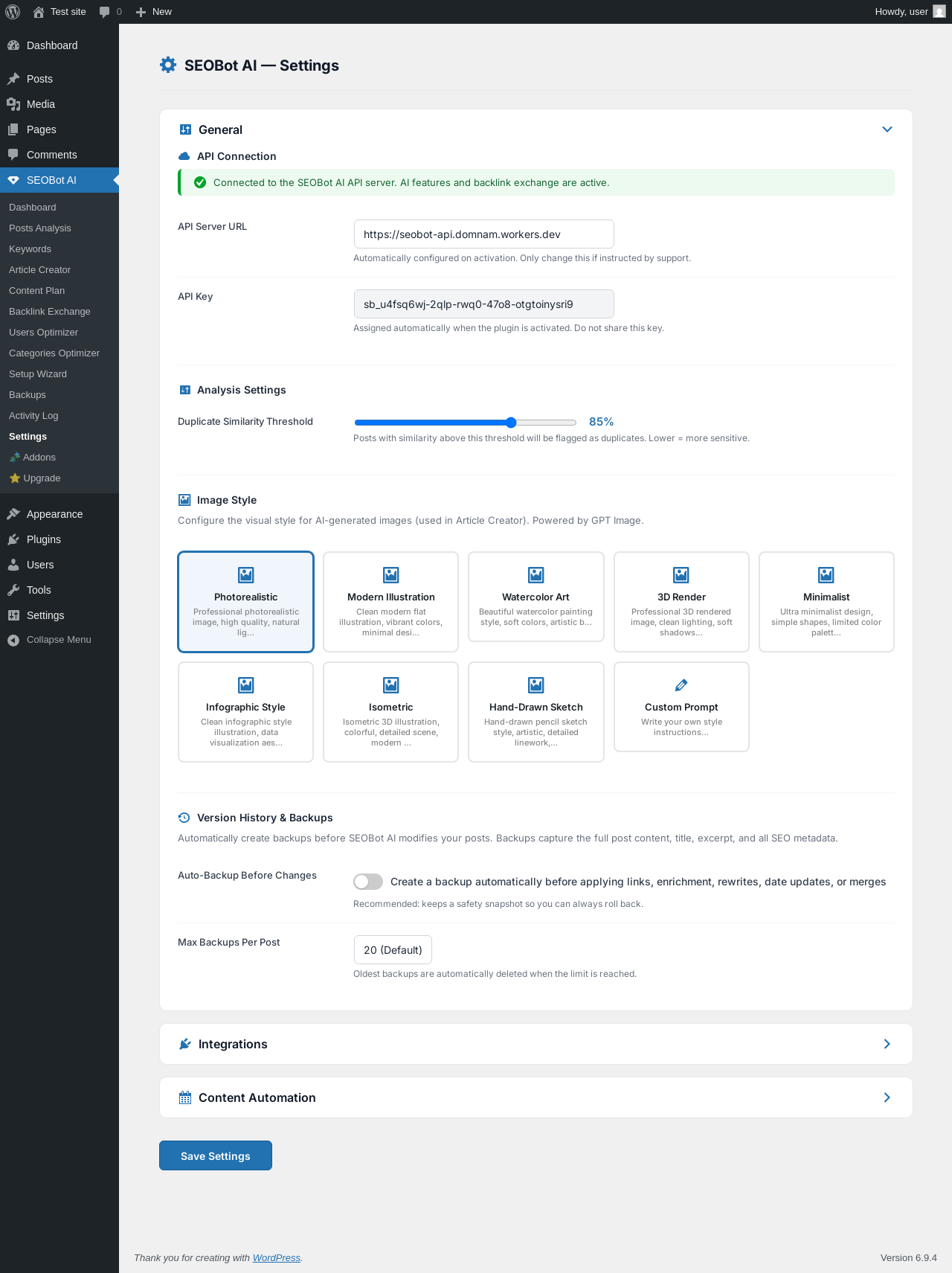Enable Auto-Backup Before Changes toggle
The height and width of the screenshot is (1273, 952).
(x=368, y=882)
